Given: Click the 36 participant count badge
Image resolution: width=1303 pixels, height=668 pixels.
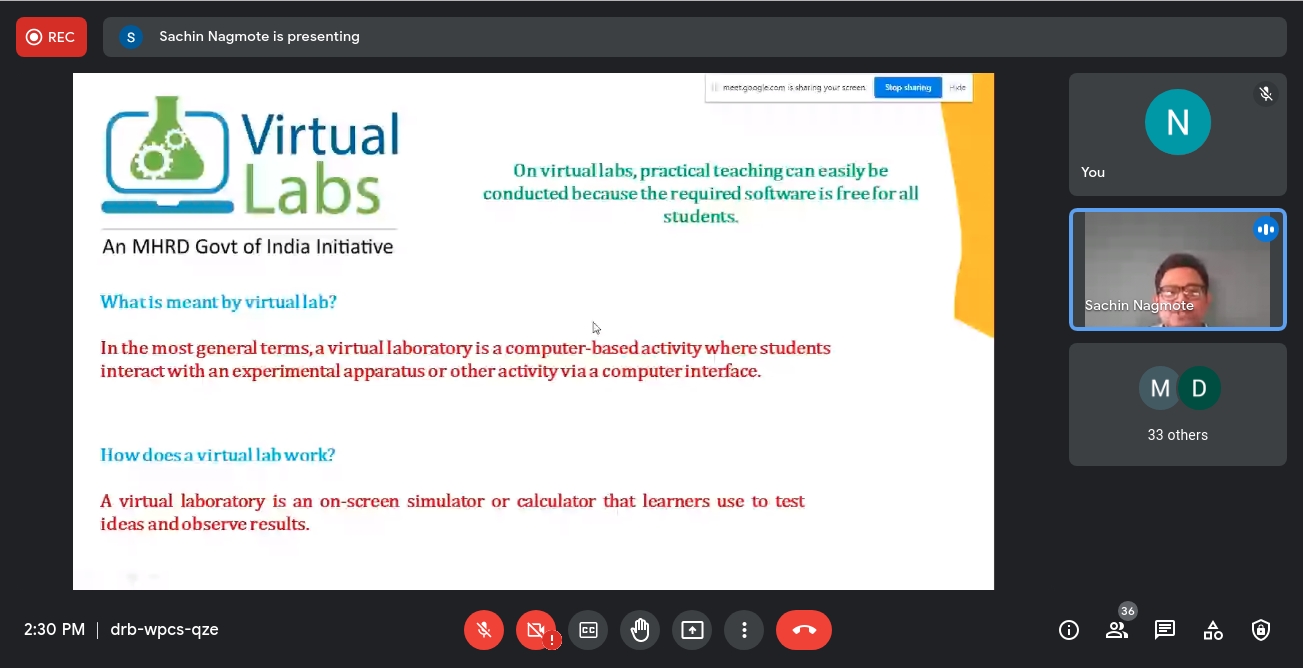Looking at the screenshot, I should click(x=1128, y=611).
